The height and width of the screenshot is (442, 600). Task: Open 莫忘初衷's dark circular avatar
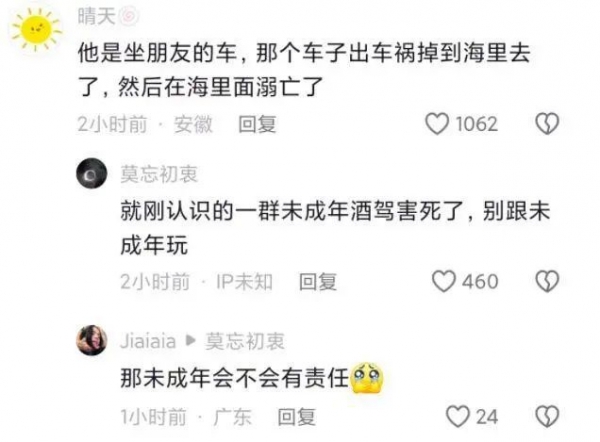click(91, 173)
